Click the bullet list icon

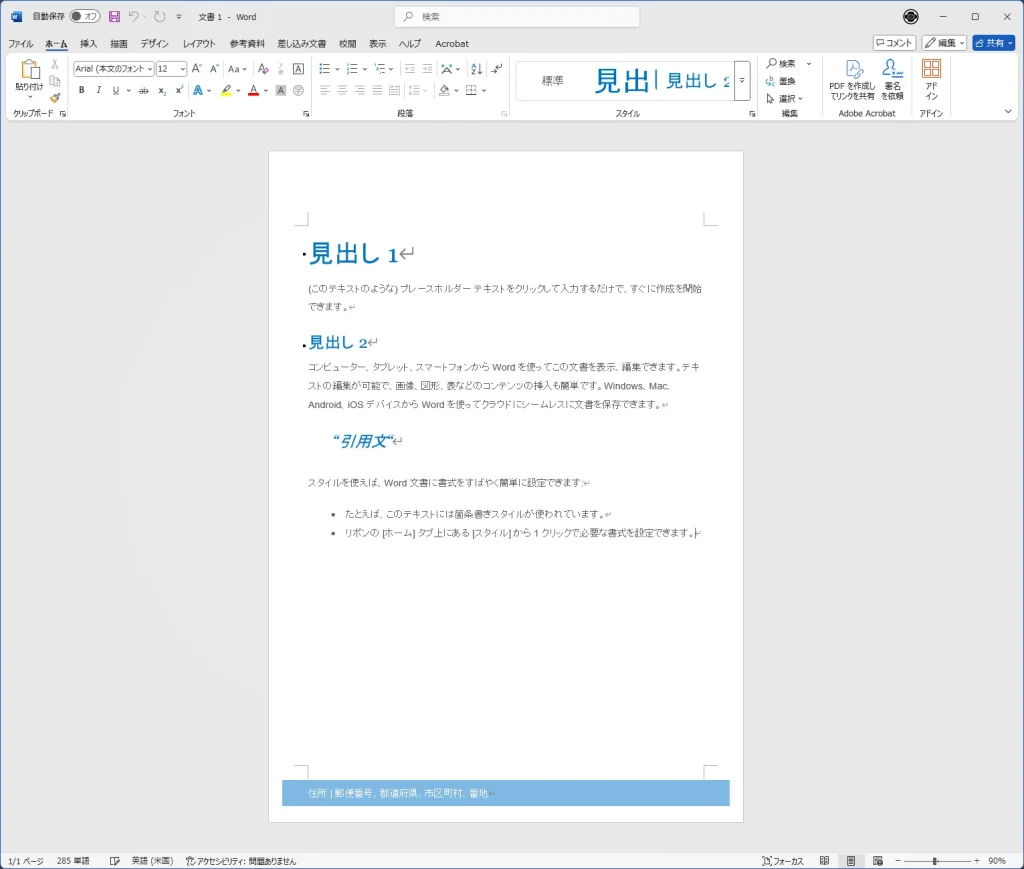(324, 69)
